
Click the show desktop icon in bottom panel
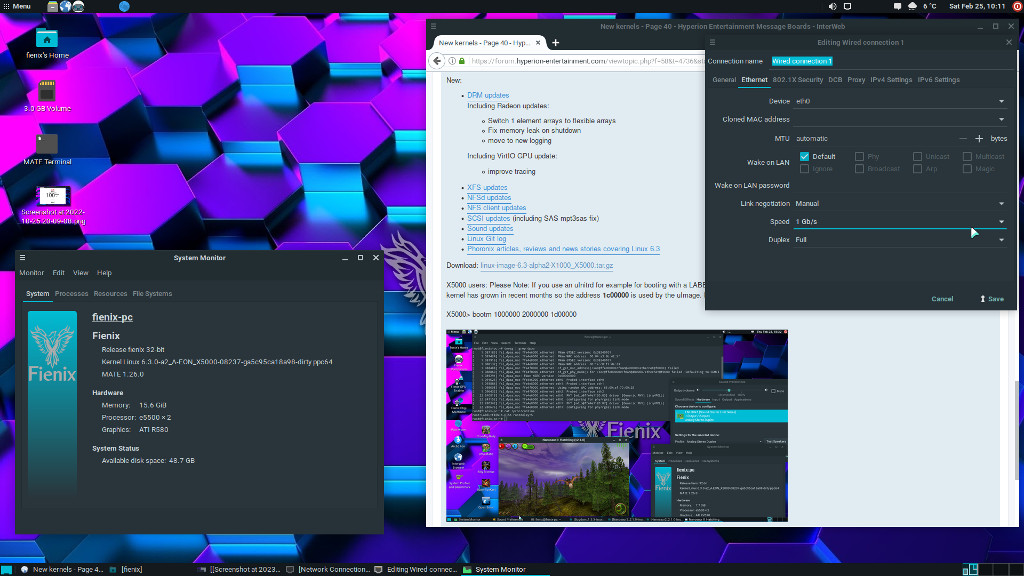pos(7,569)
